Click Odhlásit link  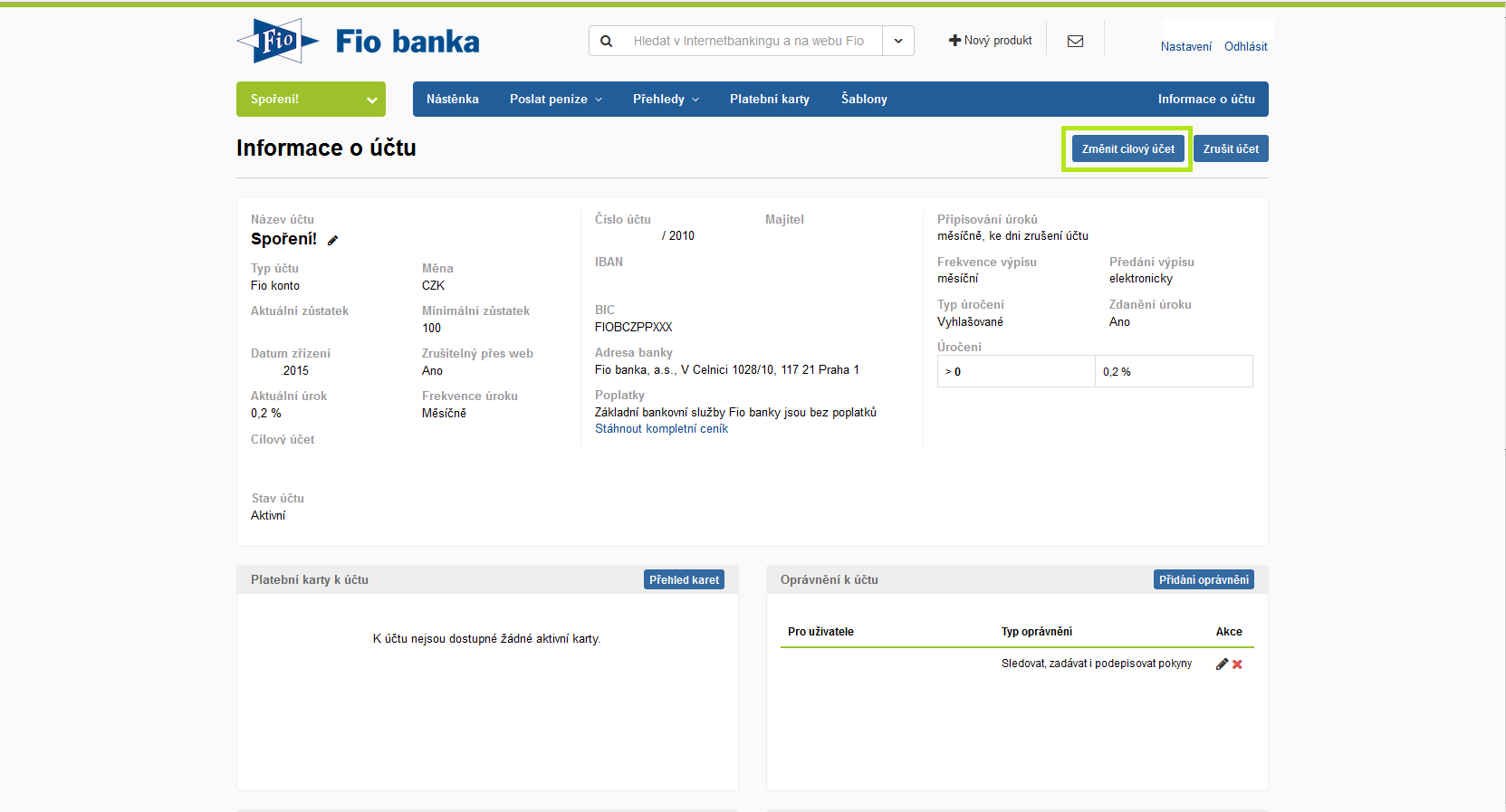point(1245,46)
